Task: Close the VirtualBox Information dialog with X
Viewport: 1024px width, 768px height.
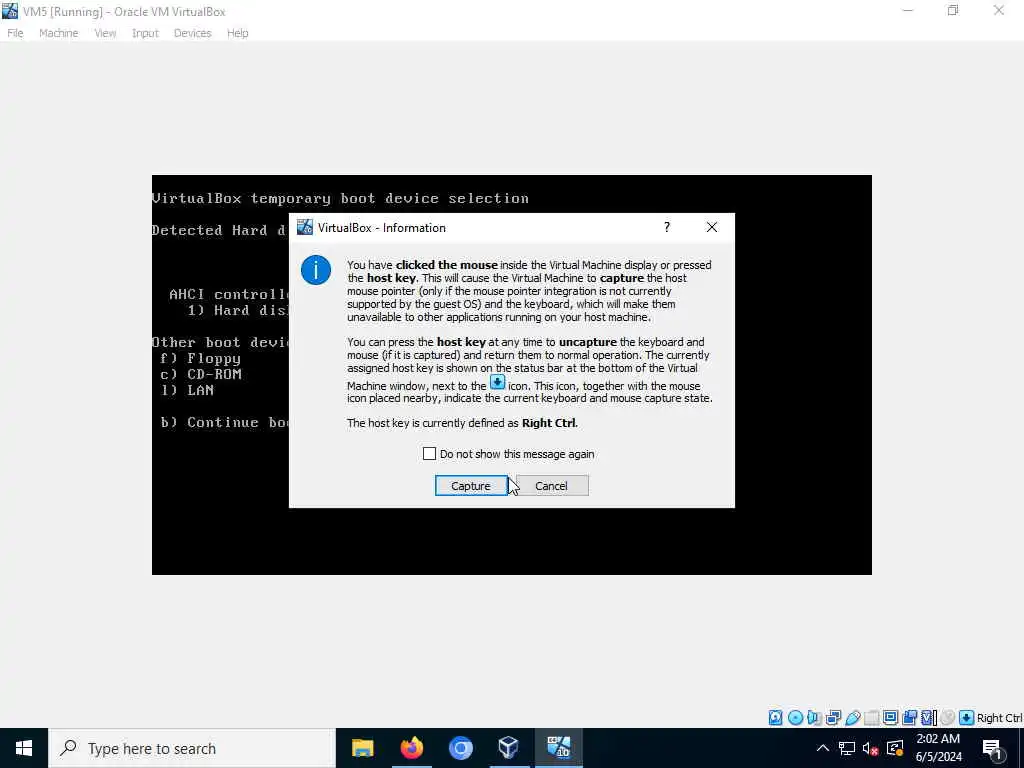Action: pyautogui.click(x=712, y=227)
